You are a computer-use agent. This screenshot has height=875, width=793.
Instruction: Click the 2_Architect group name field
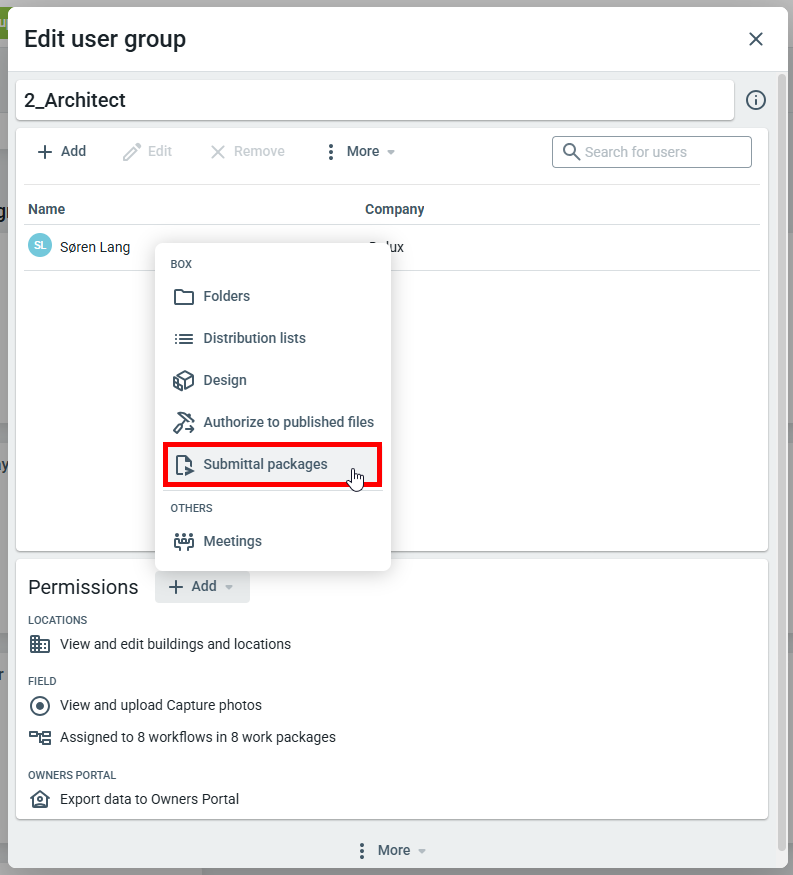(374, 100)
